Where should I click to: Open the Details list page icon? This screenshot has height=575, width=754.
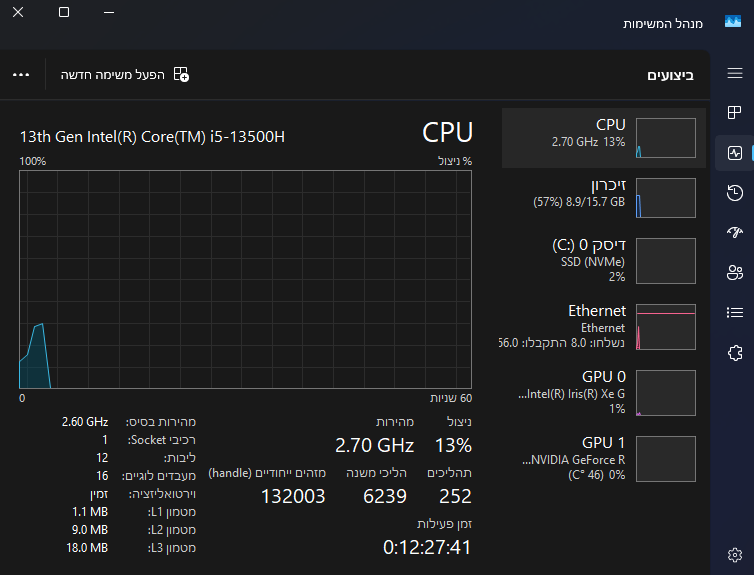click(734, 312)
